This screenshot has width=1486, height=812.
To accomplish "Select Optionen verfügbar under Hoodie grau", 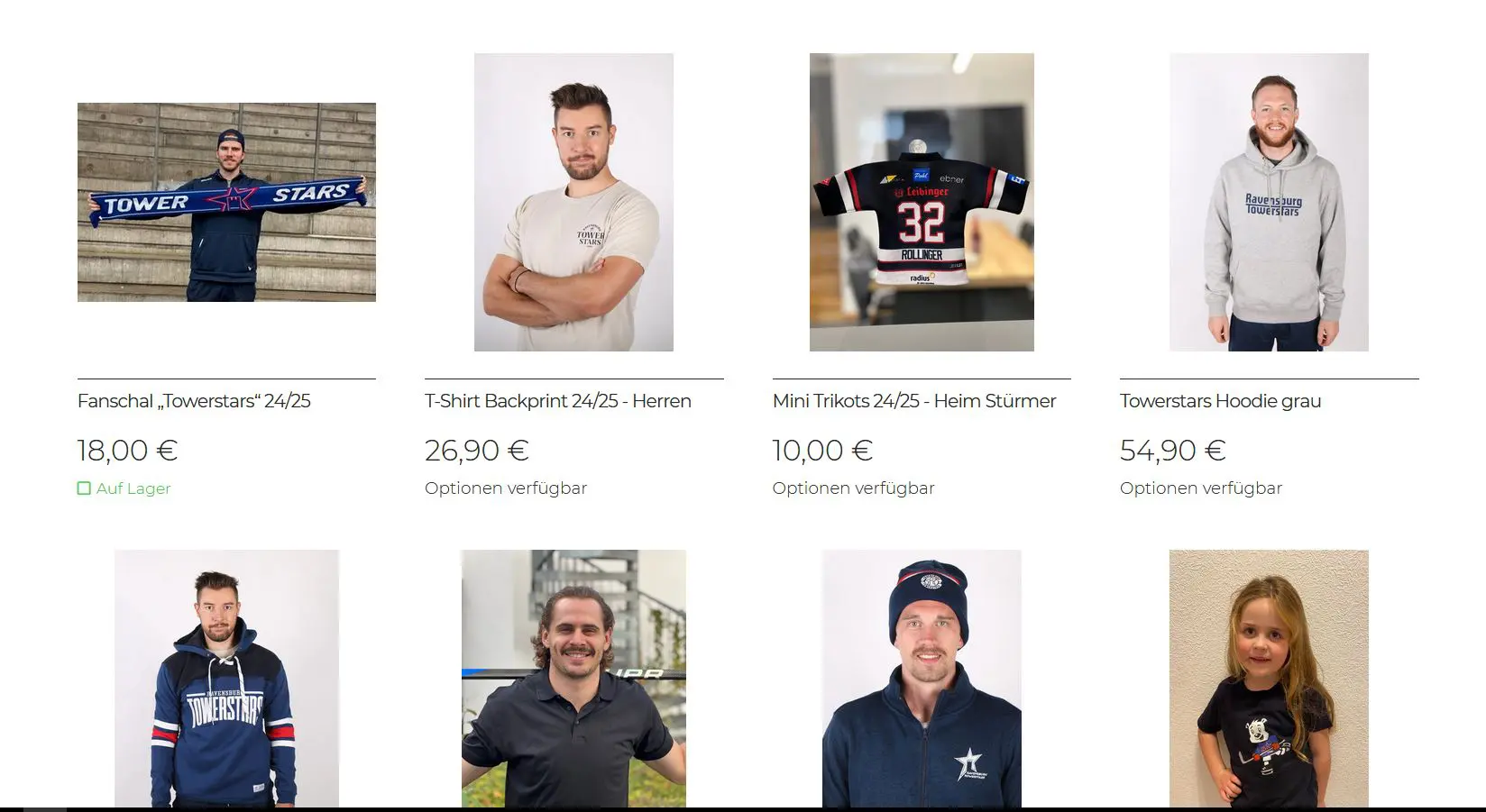I will point(1201,488).
